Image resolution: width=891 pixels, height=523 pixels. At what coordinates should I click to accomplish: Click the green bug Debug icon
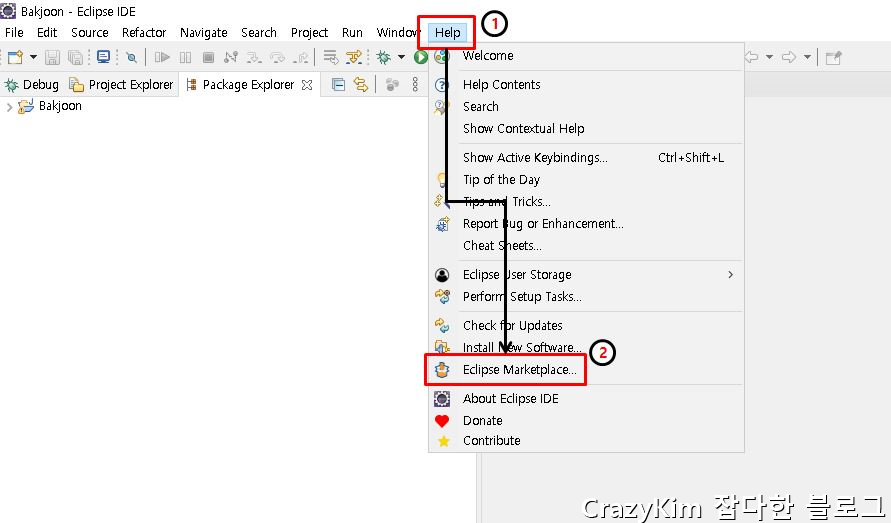384,57
